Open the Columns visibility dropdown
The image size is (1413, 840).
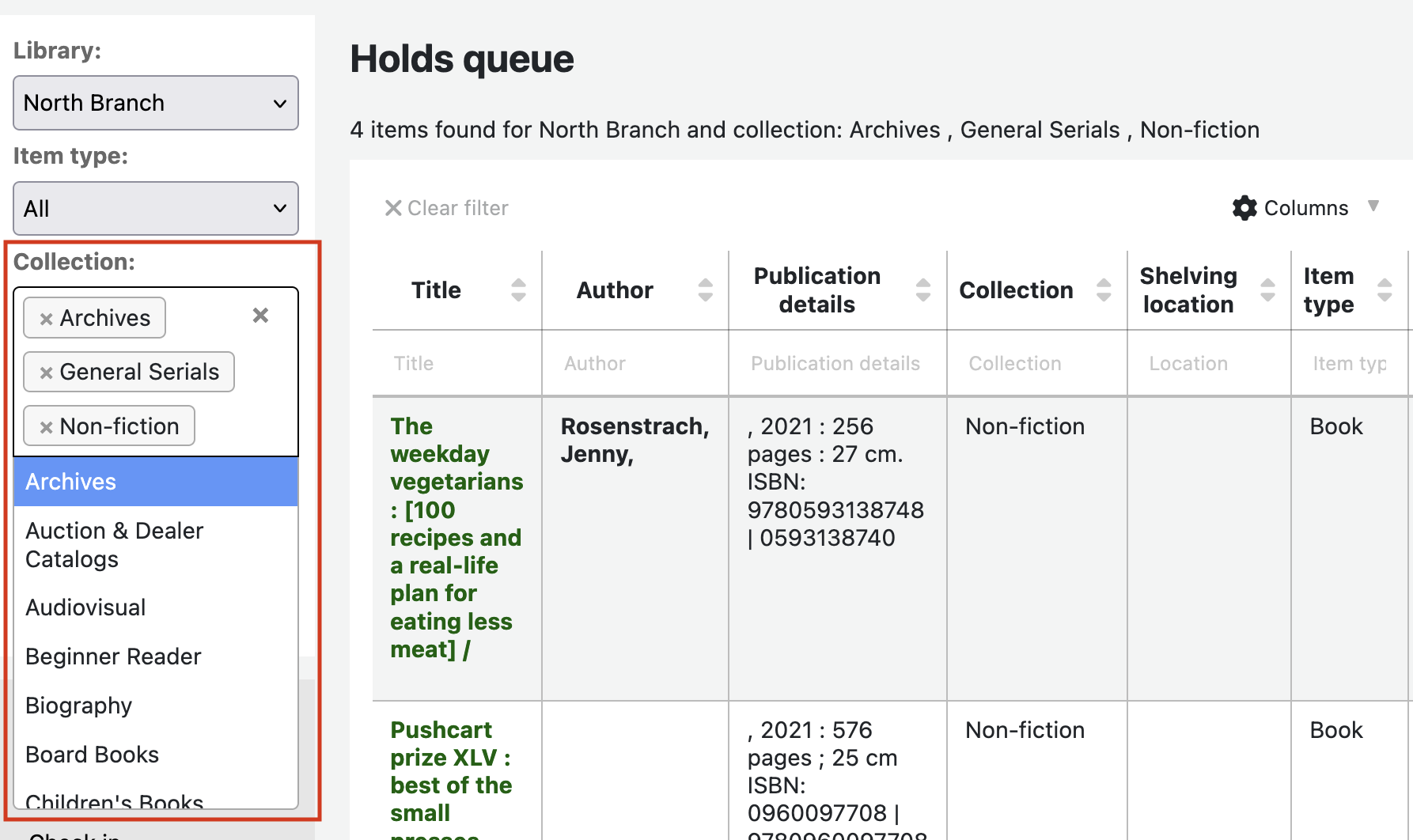pyautogui.click(x=1305, y=208)
